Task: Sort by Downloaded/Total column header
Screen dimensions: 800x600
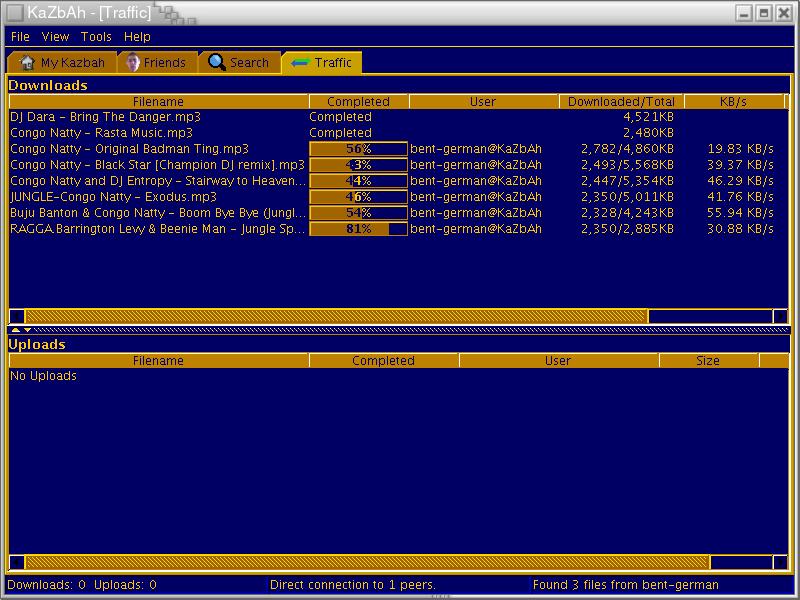Action: tap(621, 102)
